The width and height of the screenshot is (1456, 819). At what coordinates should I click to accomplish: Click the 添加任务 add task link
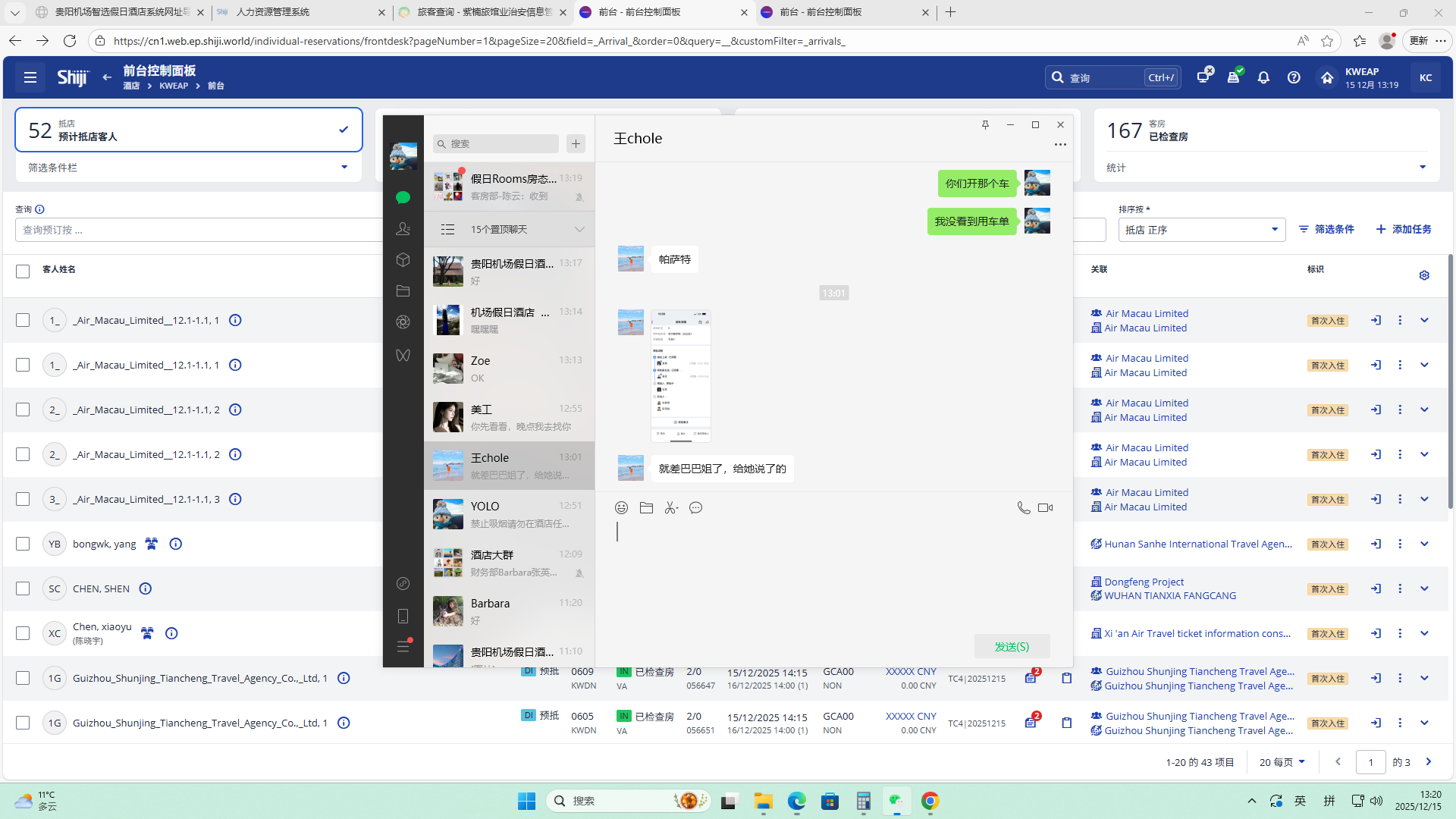[1404, 229]
